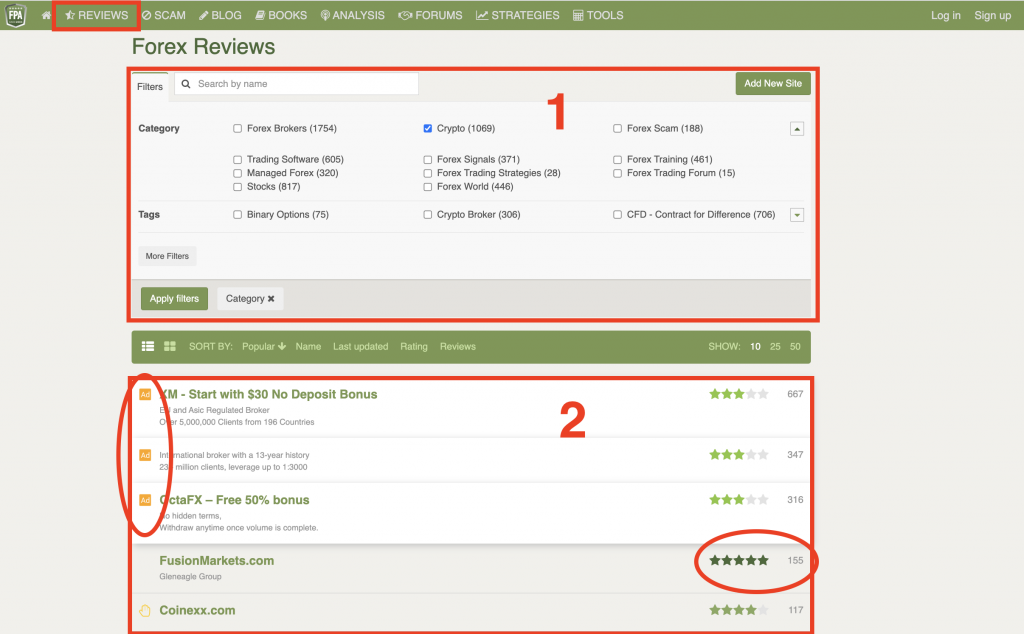Click the FPA shield logo
1024x634 pixels.
point(15,15)
